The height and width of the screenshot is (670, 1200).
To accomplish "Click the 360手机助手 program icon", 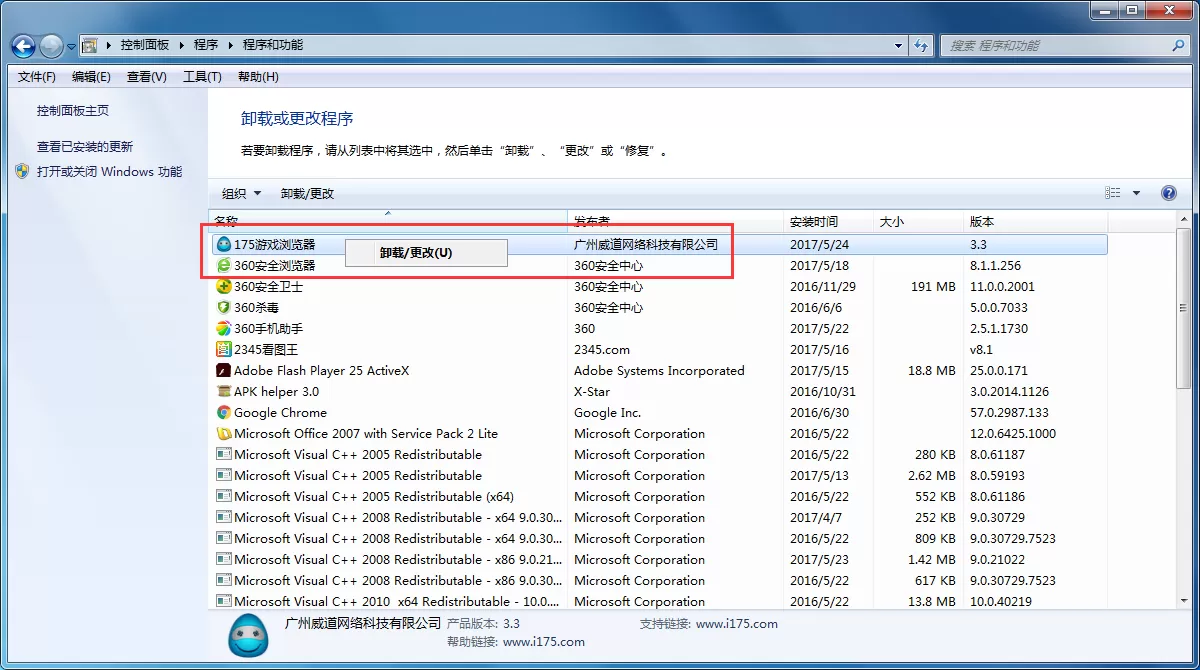I will (224, 328).
